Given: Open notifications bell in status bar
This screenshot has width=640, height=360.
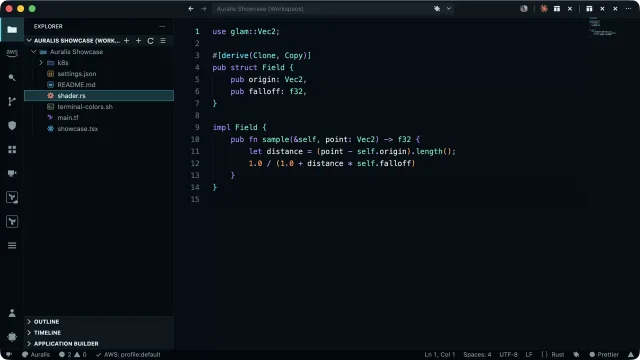Looking at the screenshot, I should pyautogui.click(x=631, y=355).
